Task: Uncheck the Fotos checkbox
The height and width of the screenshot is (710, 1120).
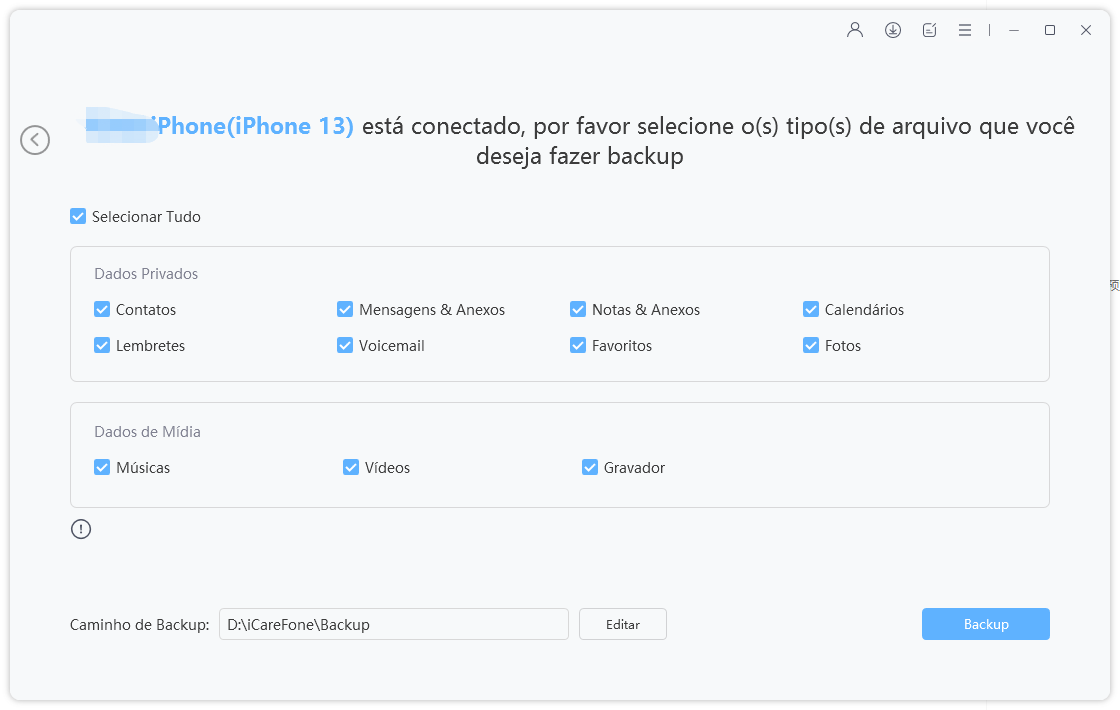Action: (811, 346)
